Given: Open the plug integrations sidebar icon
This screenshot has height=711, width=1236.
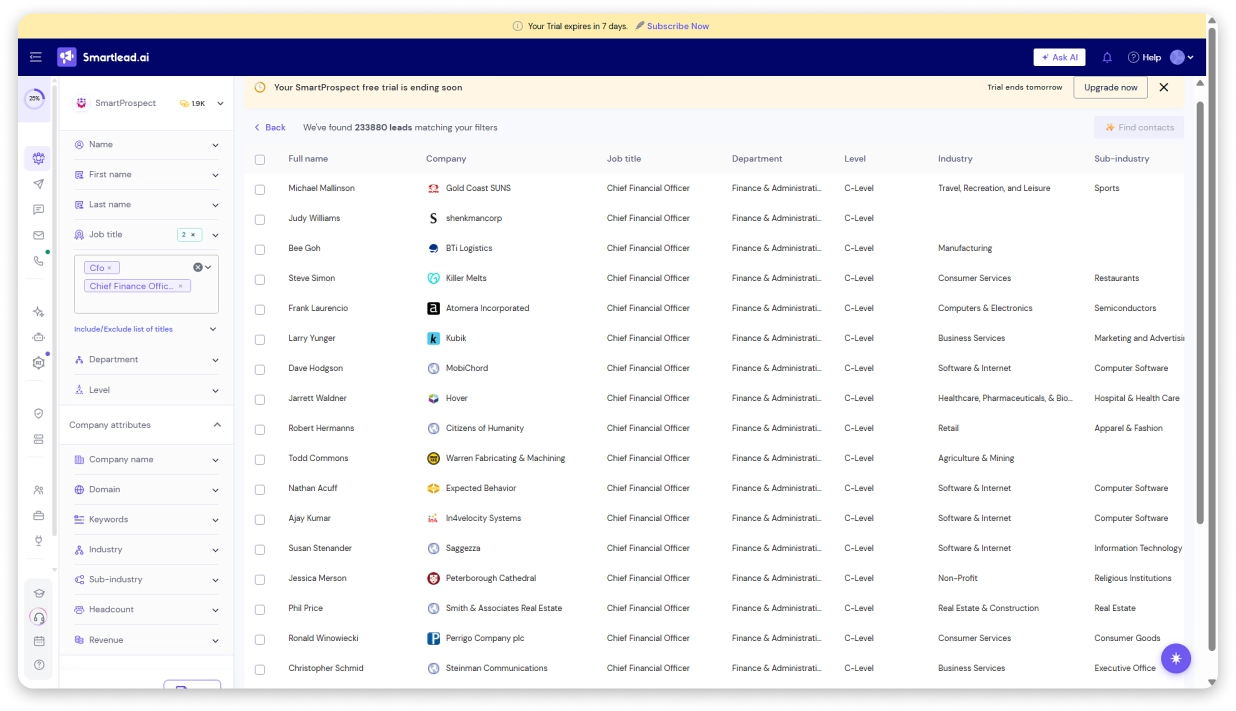Looking at the screenshot, I should pos(38,541).
